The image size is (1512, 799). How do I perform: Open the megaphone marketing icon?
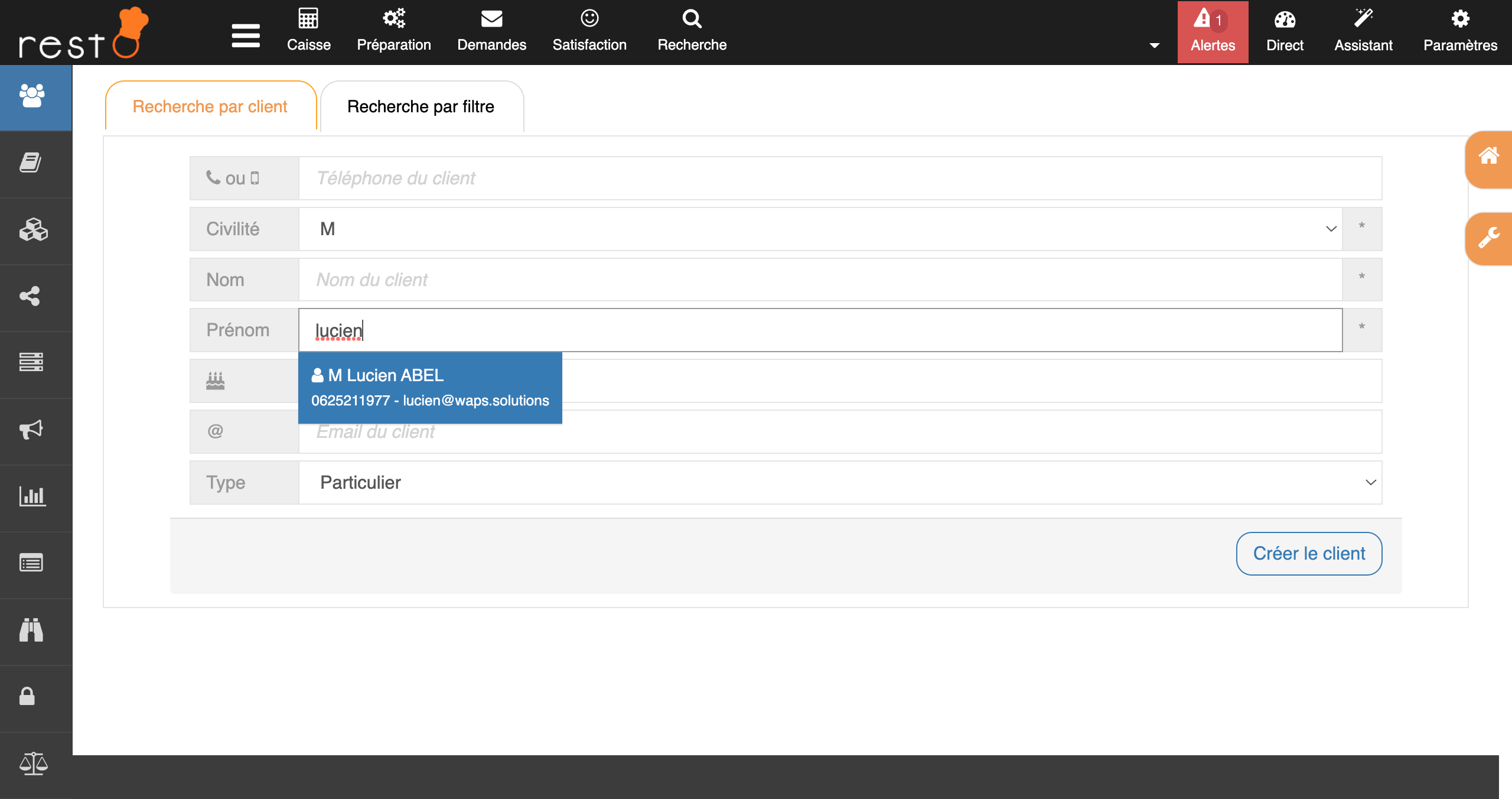pyautogui.click(x=31, y=429)
